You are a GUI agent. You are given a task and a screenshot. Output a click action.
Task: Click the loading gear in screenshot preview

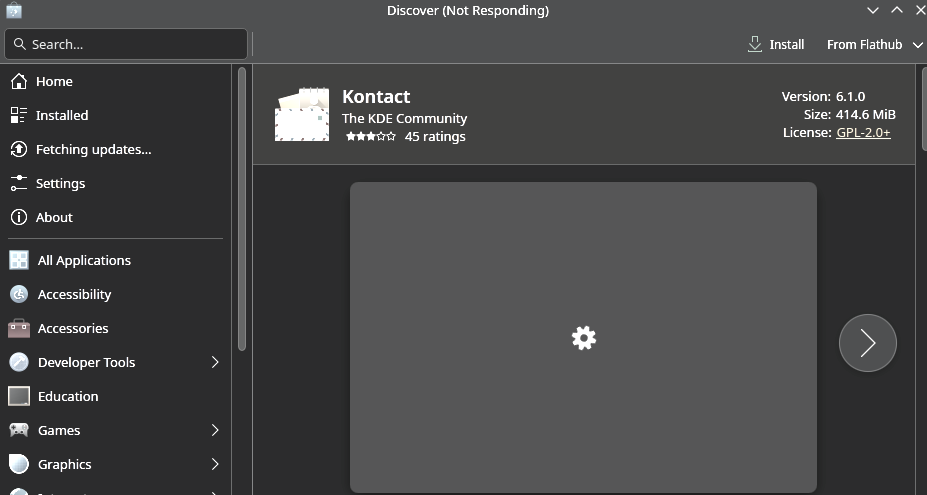click(x=584, y=338)
